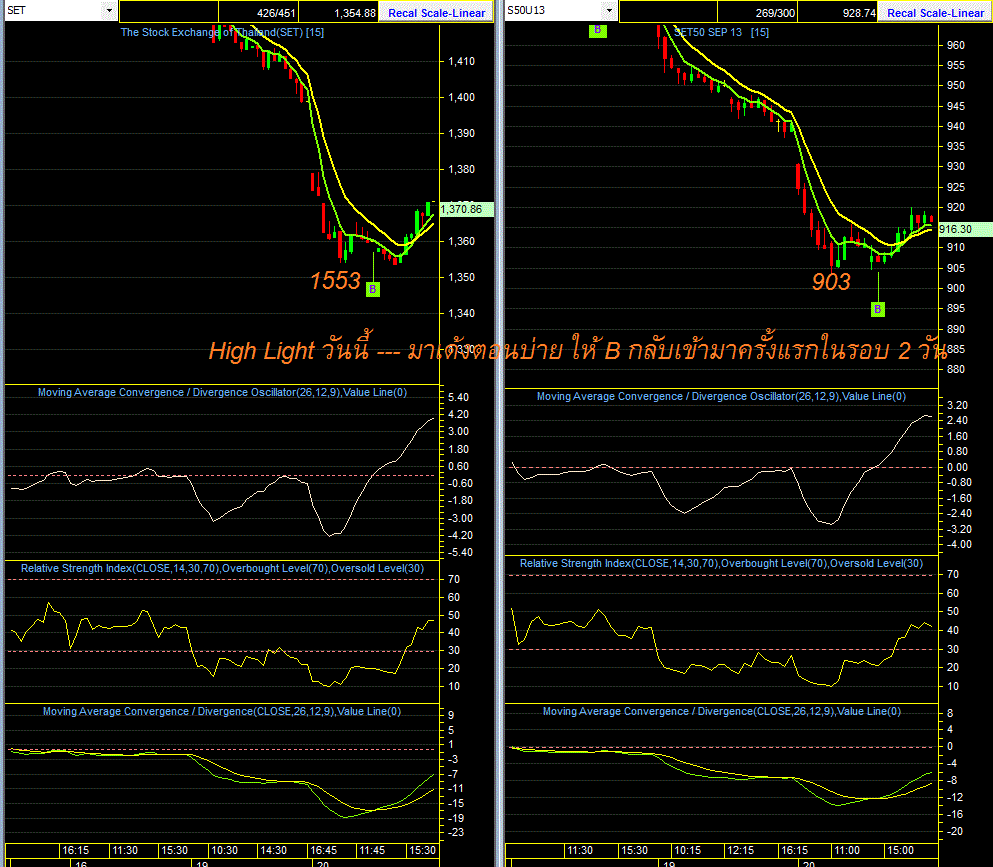The height and width of the screenshot is (867, 993).
Task: Click the 1,340 price axis label
Action: (x=462, y=313)
